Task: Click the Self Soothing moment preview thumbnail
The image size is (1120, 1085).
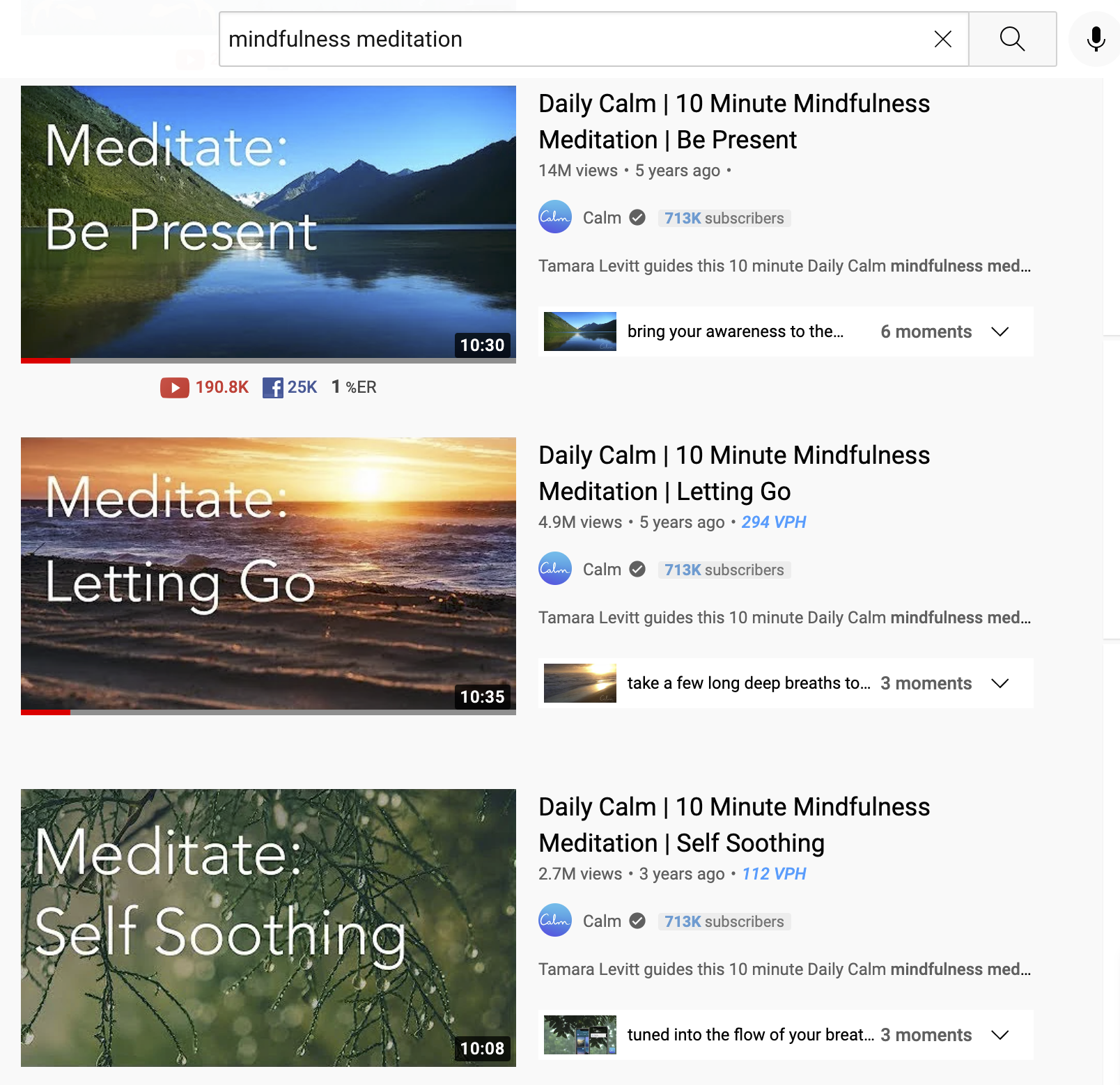Action: tap(580, 1035)
